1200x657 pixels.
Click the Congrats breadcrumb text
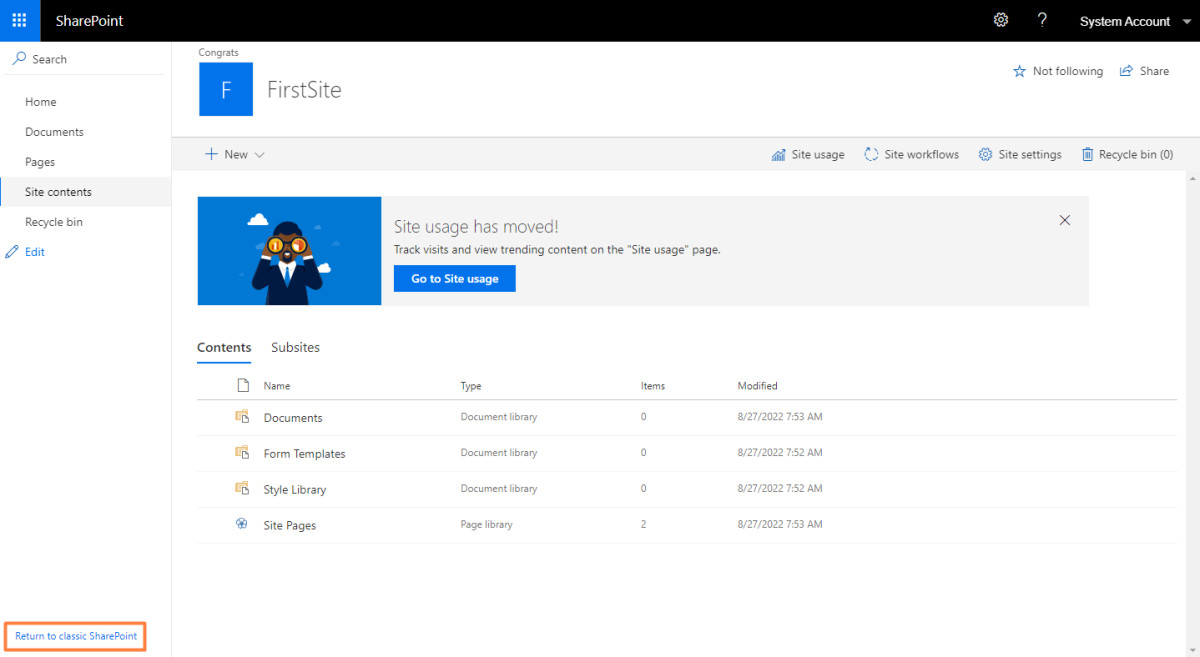[218, 53]
